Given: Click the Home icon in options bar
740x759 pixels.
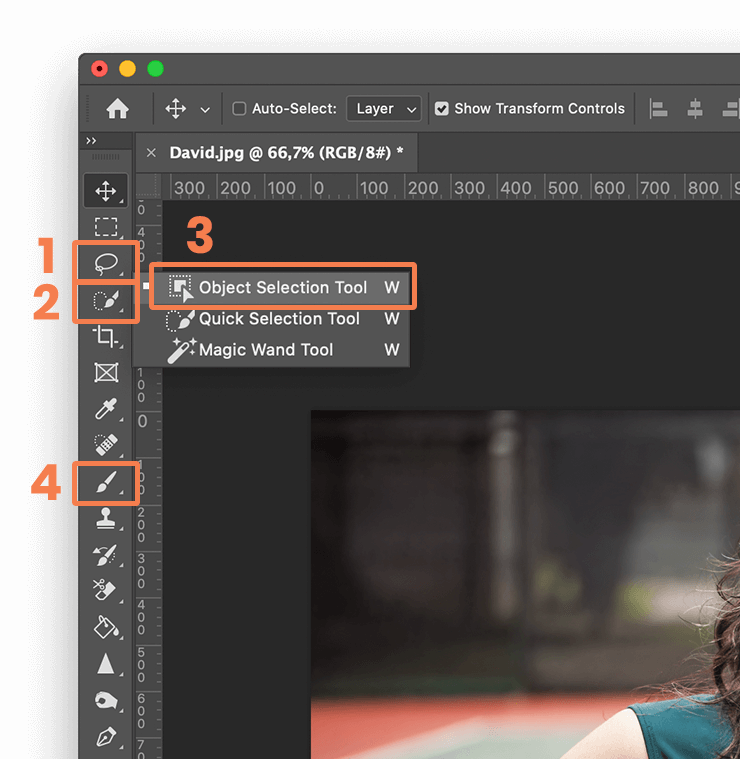Looking at the screenshot, I should tap(117, 109).
